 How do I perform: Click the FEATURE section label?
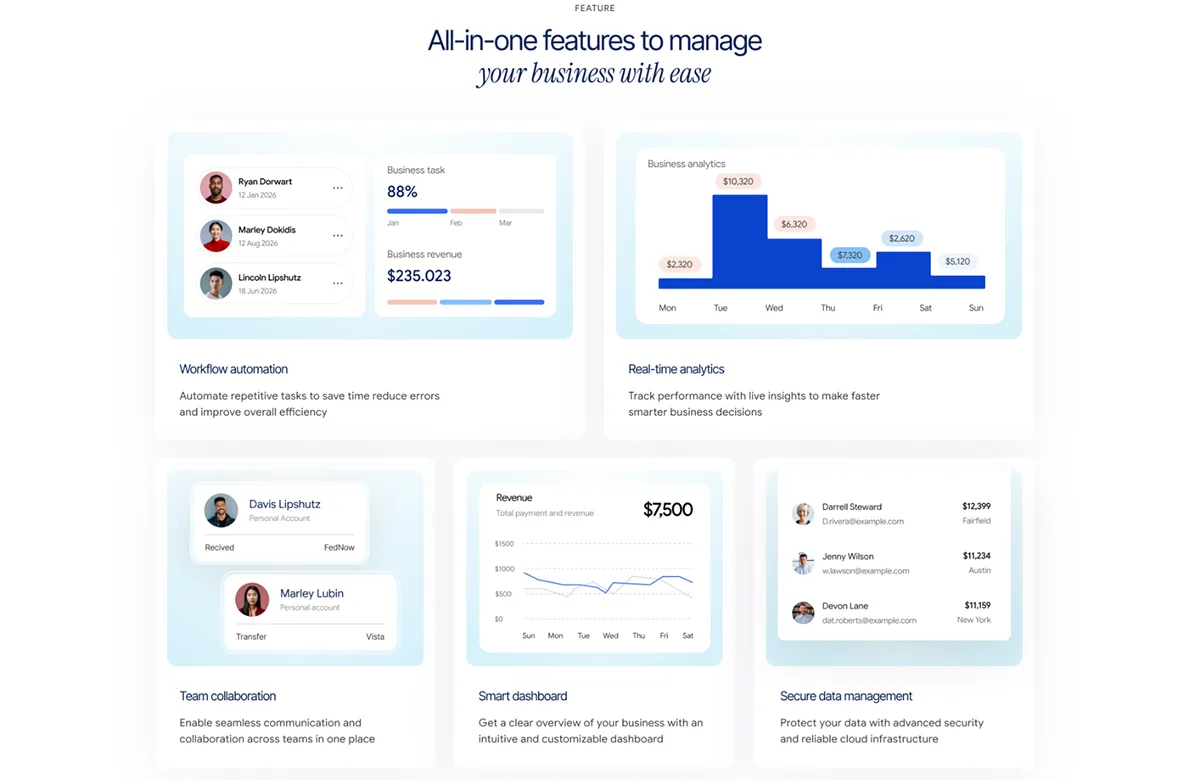click(595, 8)
